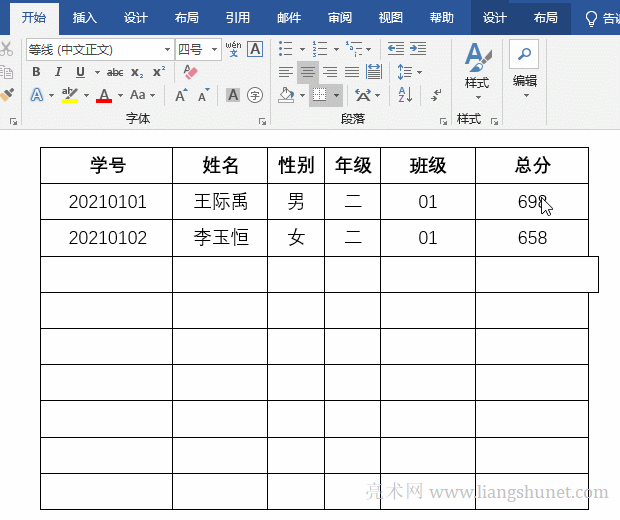620x520 pixels.
Task: Apply the red font color swatch
Action: (103, 96)
